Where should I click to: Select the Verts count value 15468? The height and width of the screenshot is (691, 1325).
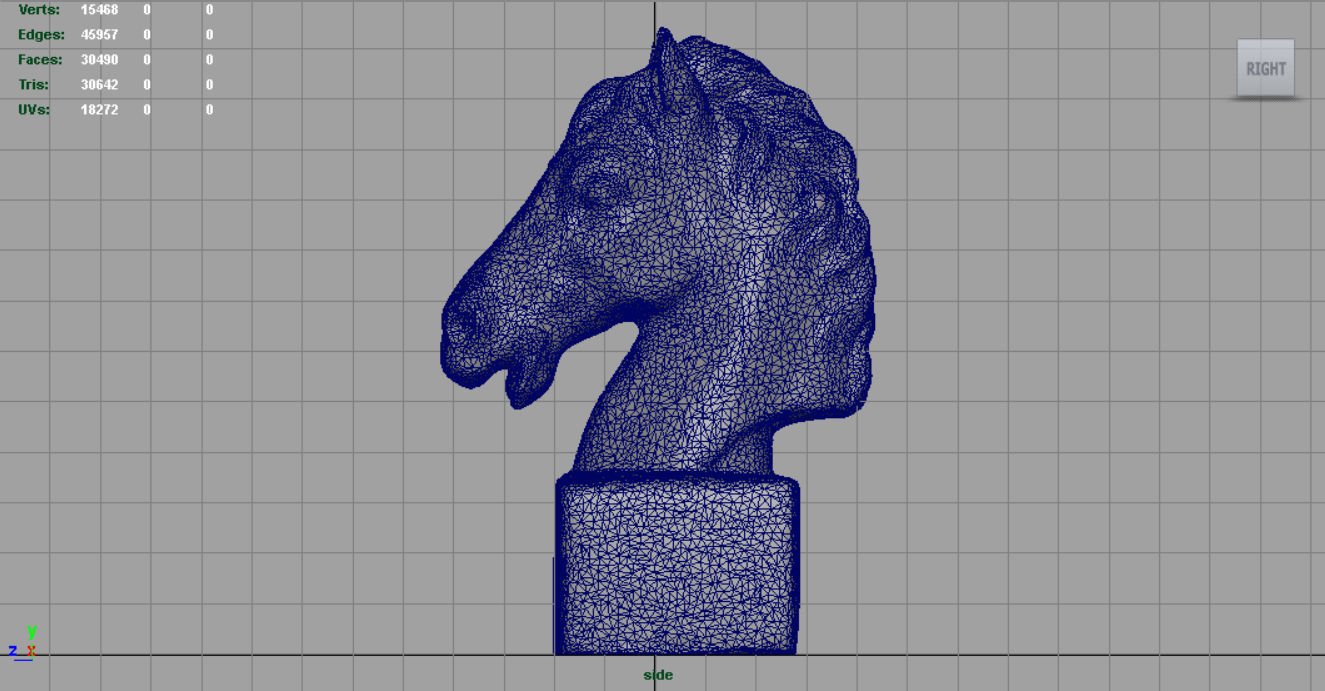click(x=99, y=10)
